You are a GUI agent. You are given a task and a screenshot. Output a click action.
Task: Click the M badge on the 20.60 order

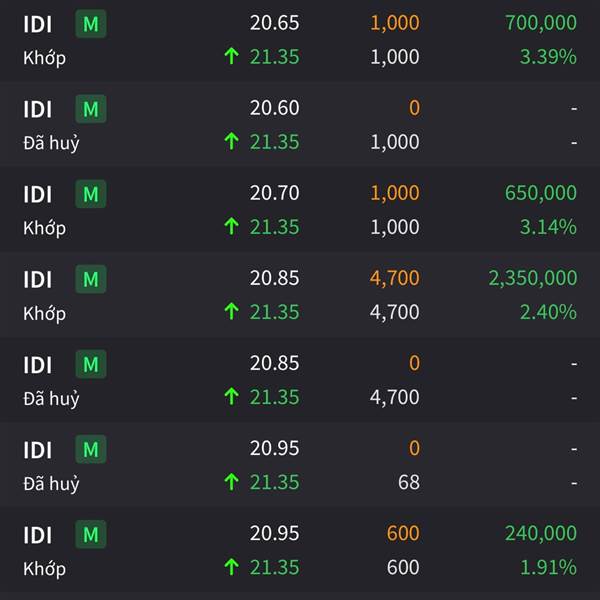(91, 109)
